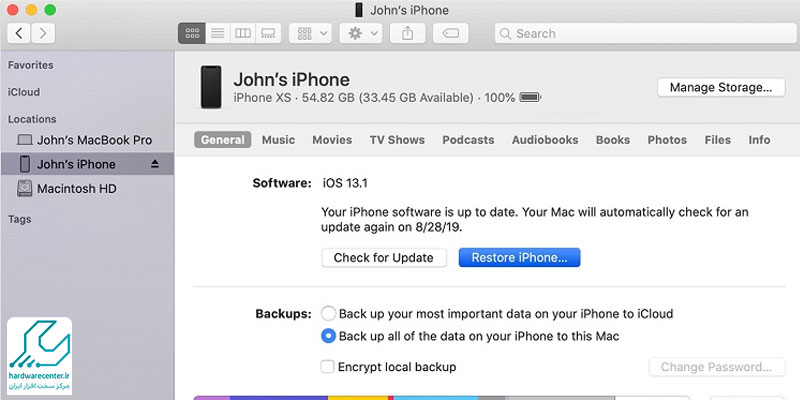
Task: Open the Music tab
Action: click(278, 140)
